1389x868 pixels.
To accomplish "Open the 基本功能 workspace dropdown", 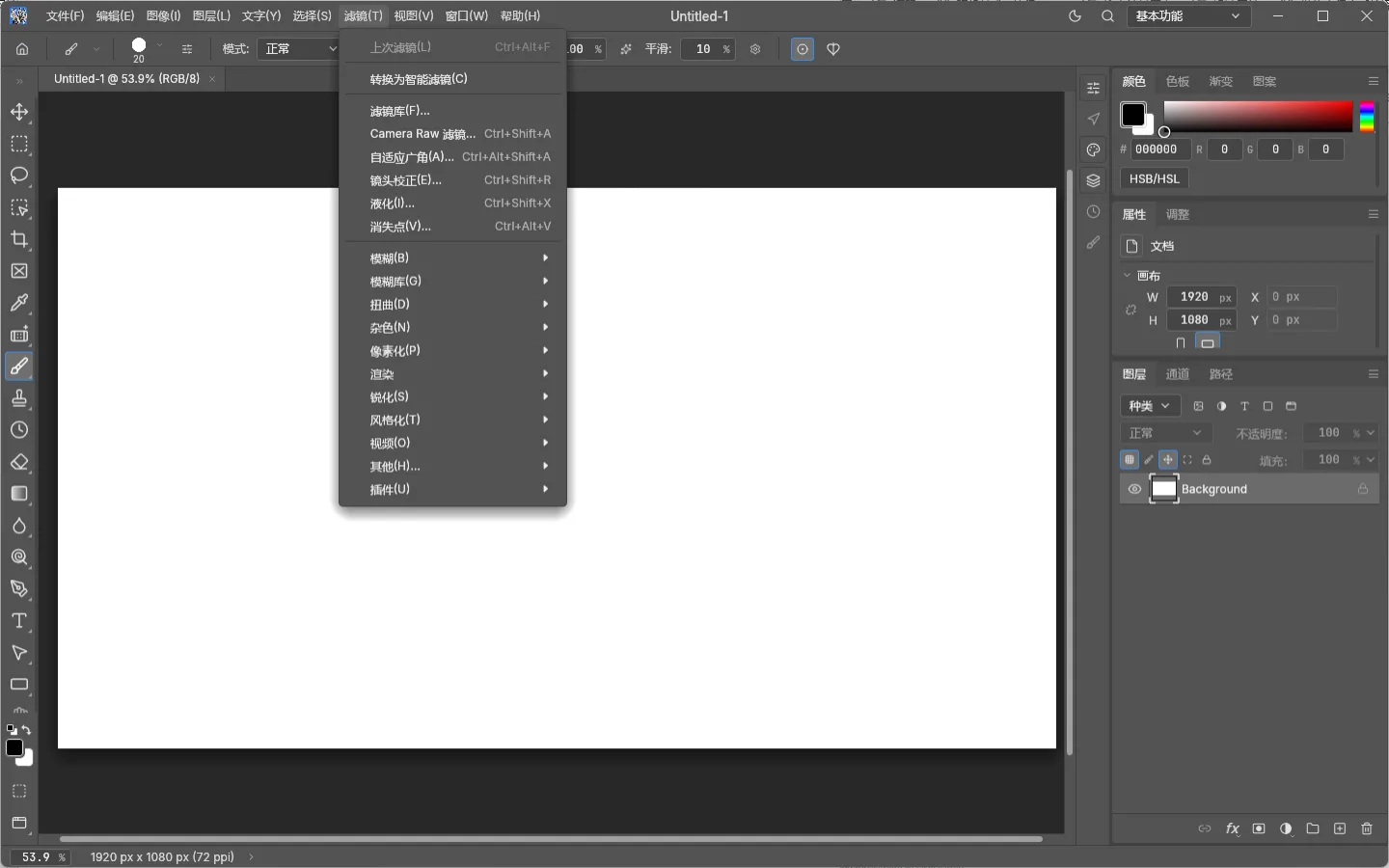I will click(x=1188, y=16).
